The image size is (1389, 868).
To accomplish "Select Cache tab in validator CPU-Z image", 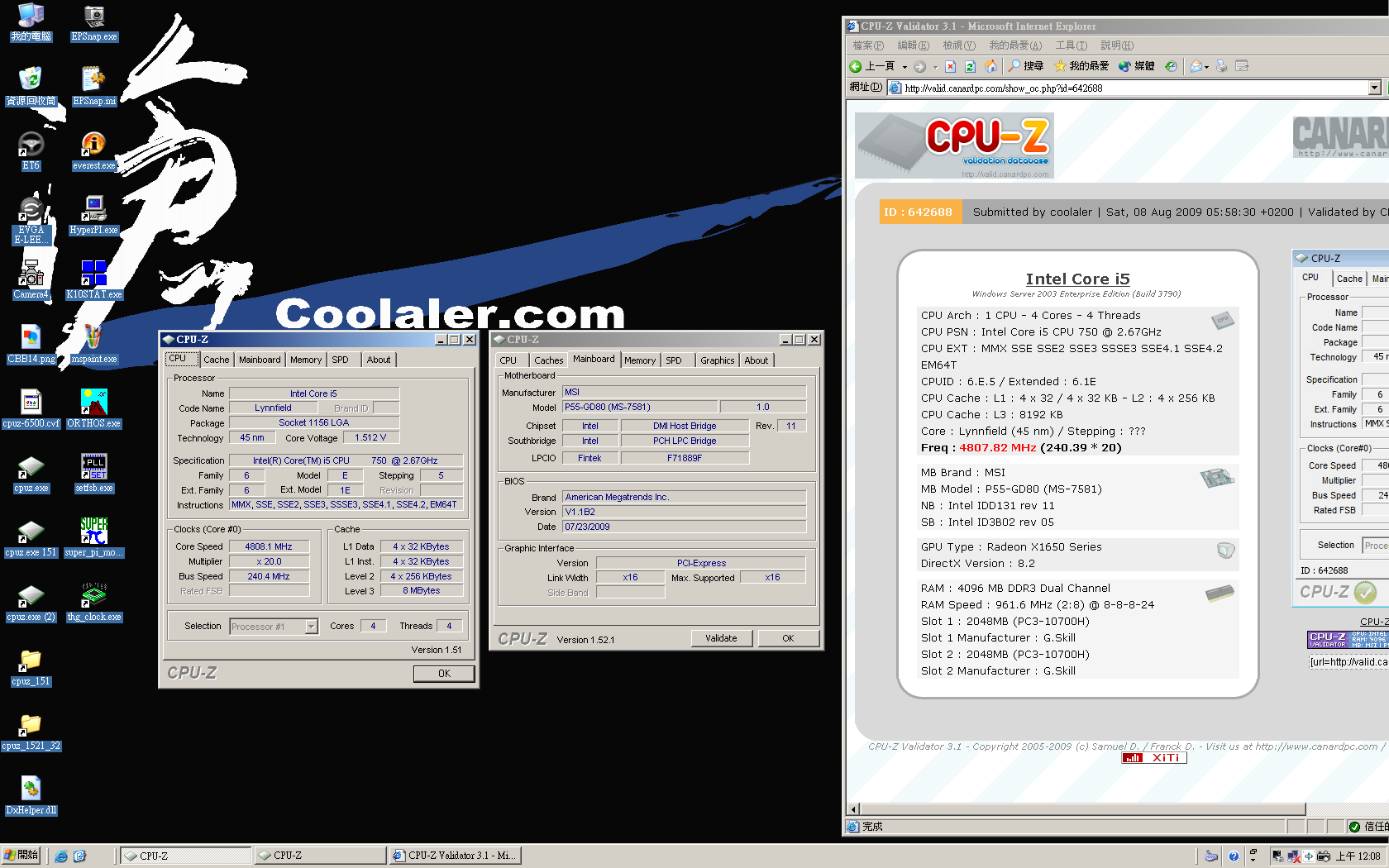I will (x=1349, y=279).
